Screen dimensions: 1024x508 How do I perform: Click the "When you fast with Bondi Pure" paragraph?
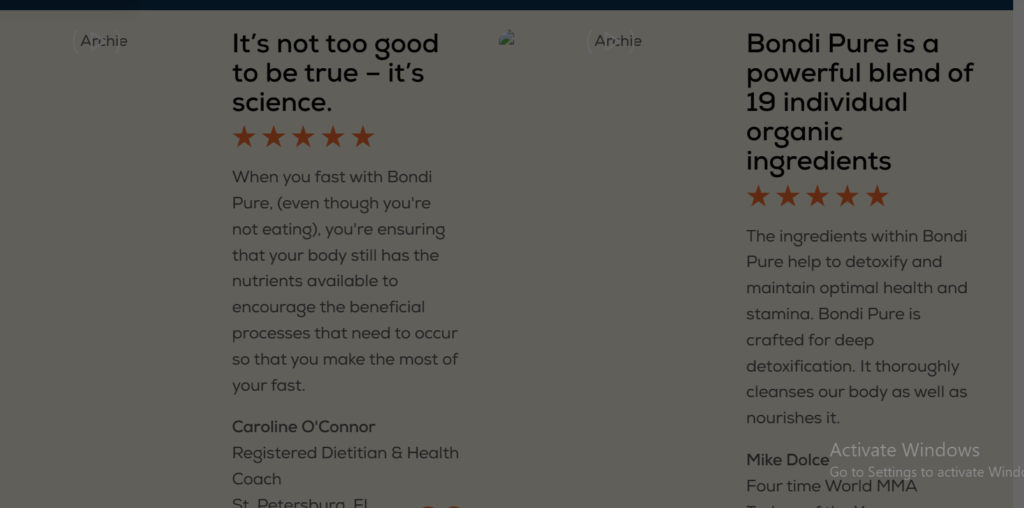point(345,281)
